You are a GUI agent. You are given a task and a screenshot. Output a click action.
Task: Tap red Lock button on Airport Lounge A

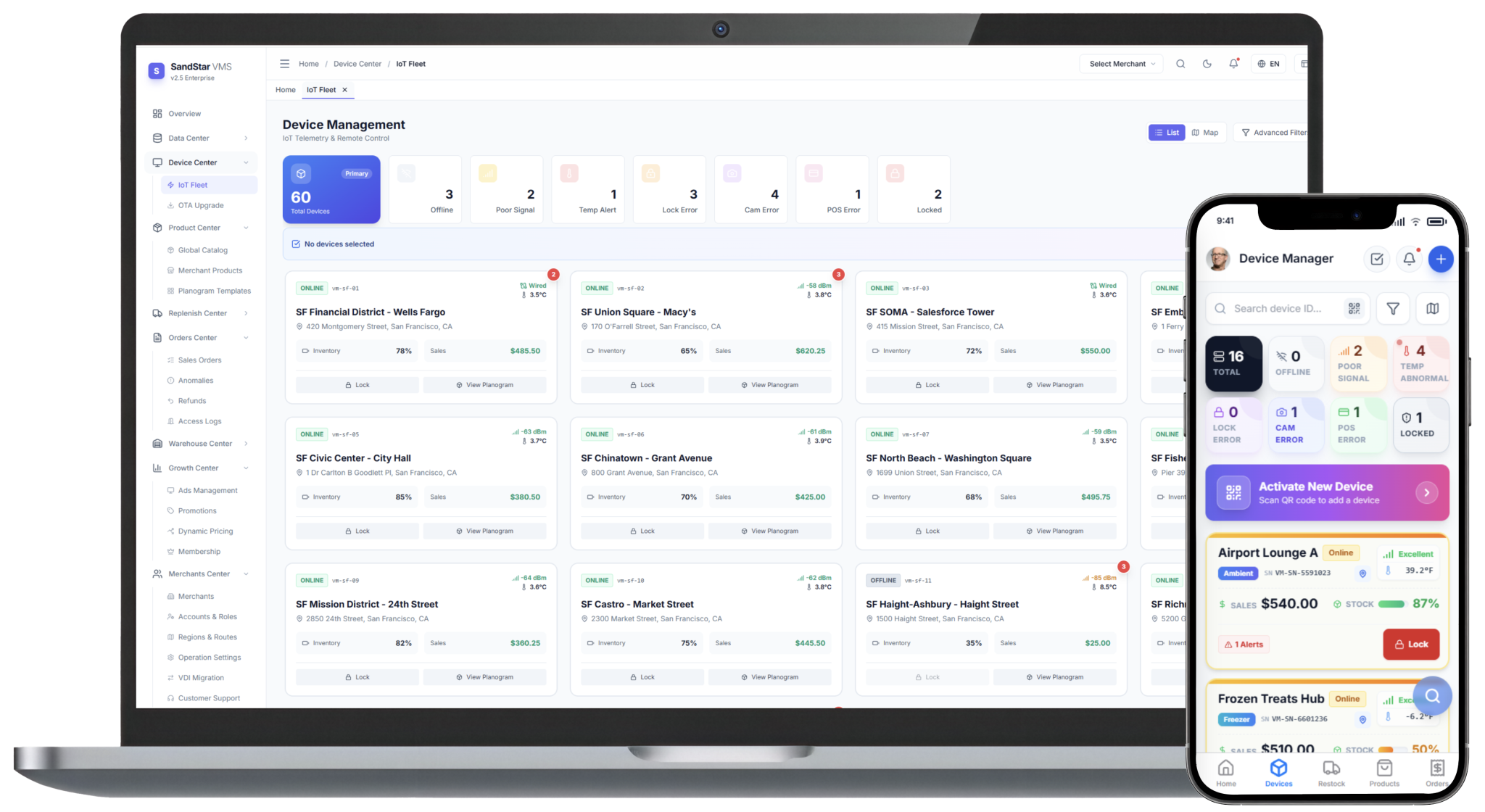[x=1411, y=645]
